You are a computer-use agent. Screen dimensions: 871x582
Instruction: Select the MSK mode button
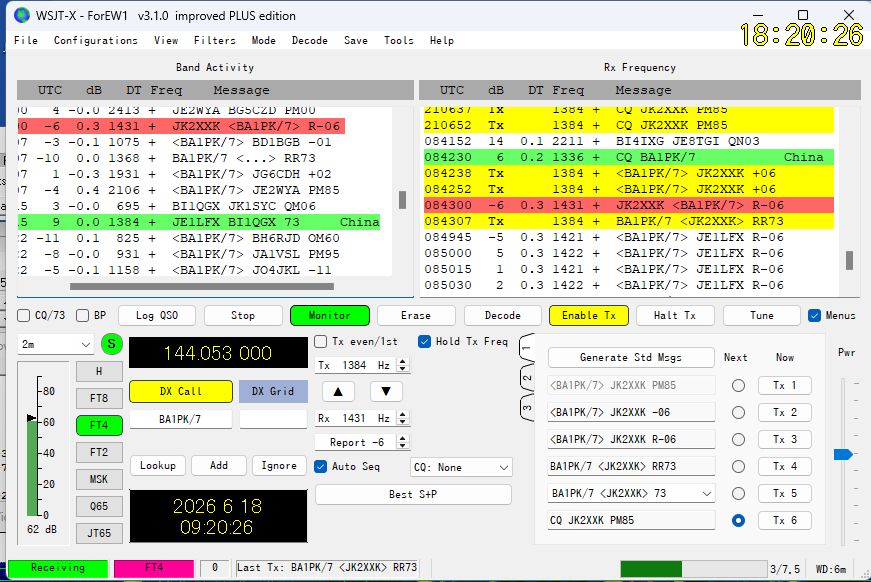[99, 479]
